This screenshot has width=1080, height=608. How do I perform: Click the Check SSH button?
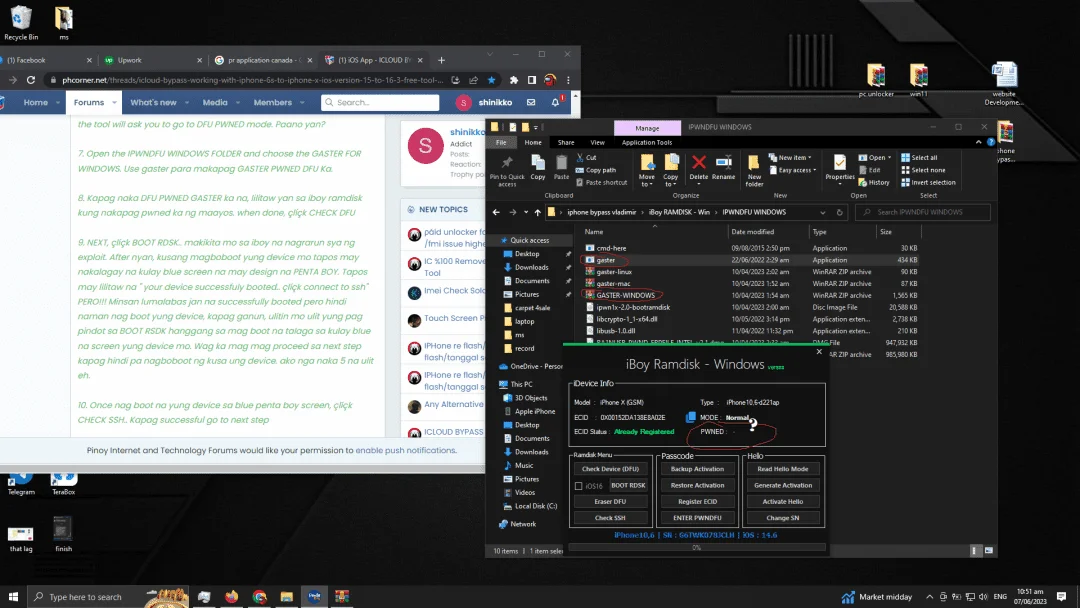(x=610, y=518)
